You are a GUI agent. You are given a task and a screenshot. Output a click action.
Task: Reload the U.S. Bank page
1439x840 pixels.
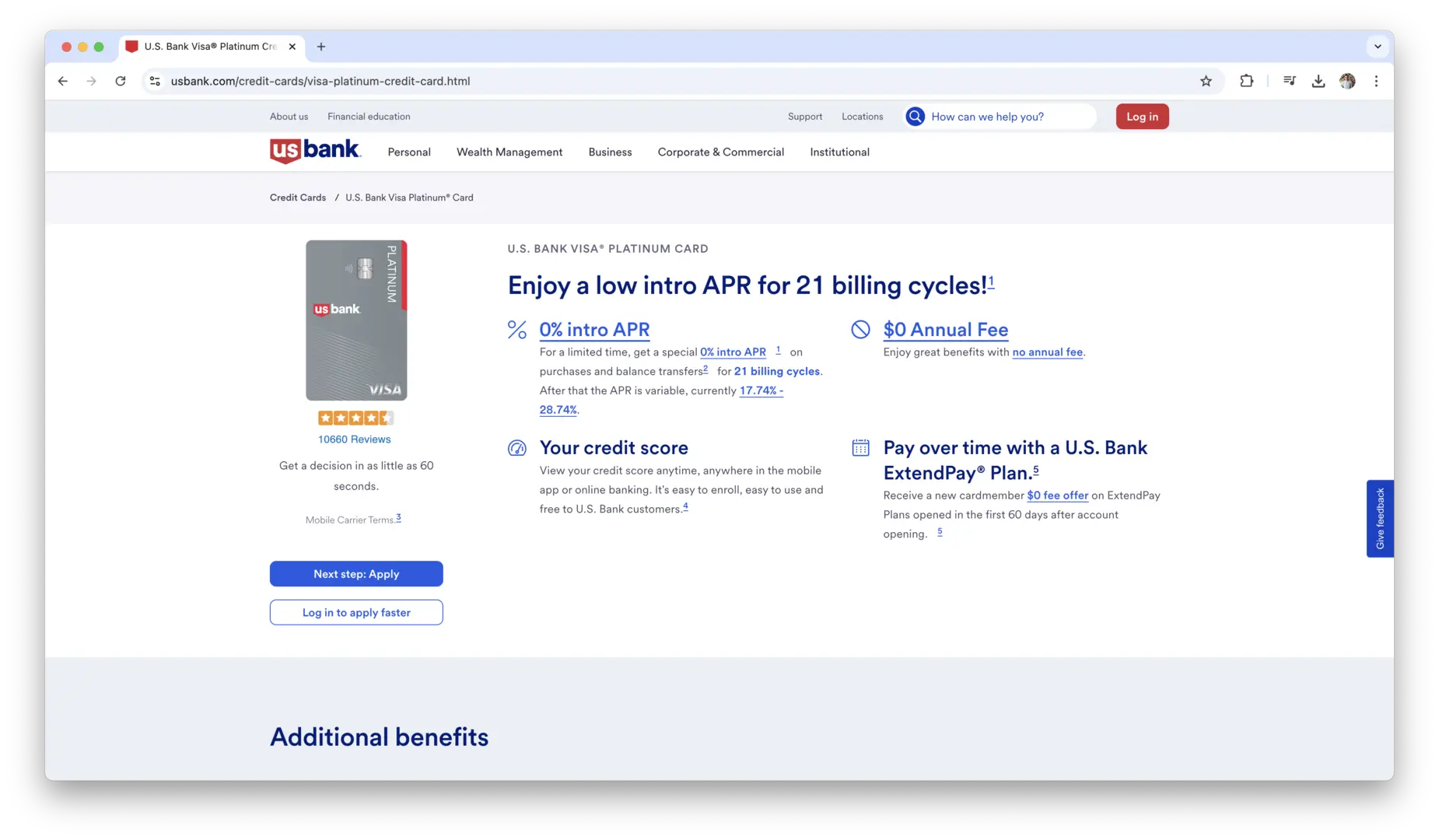(x=121, y=81)
